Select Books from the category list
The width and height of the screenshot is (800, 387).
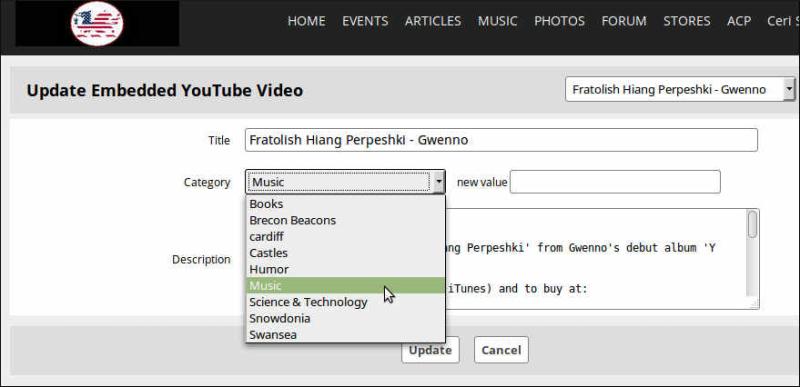click(x=345, y=204)
